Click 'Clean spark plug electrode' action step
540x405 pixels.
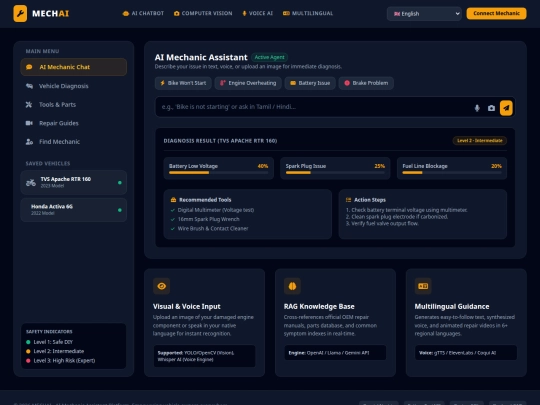397,217
